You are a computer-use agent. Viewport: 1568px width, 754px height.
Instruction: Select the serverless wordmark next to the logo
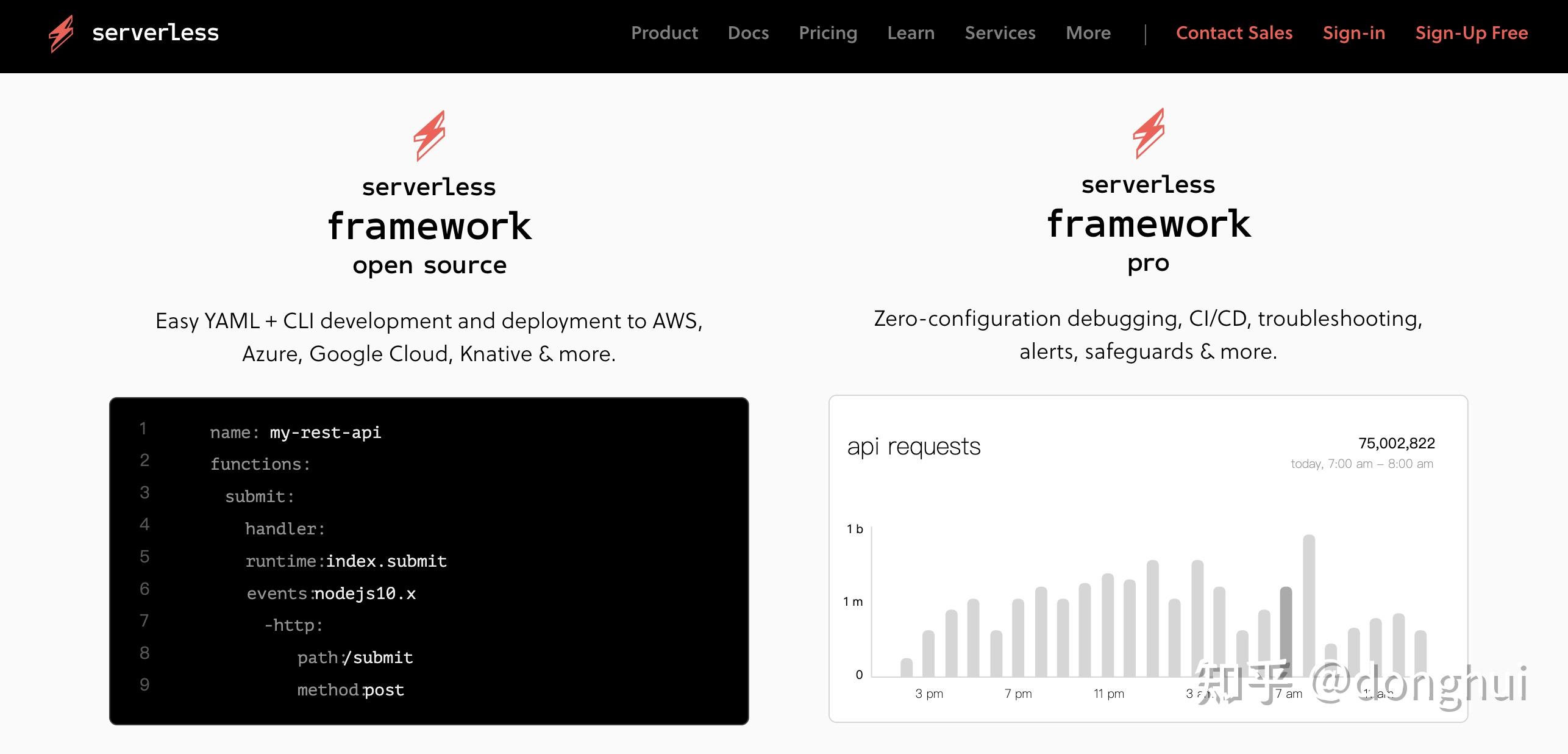pyautogui.click(x=155, y=34)
